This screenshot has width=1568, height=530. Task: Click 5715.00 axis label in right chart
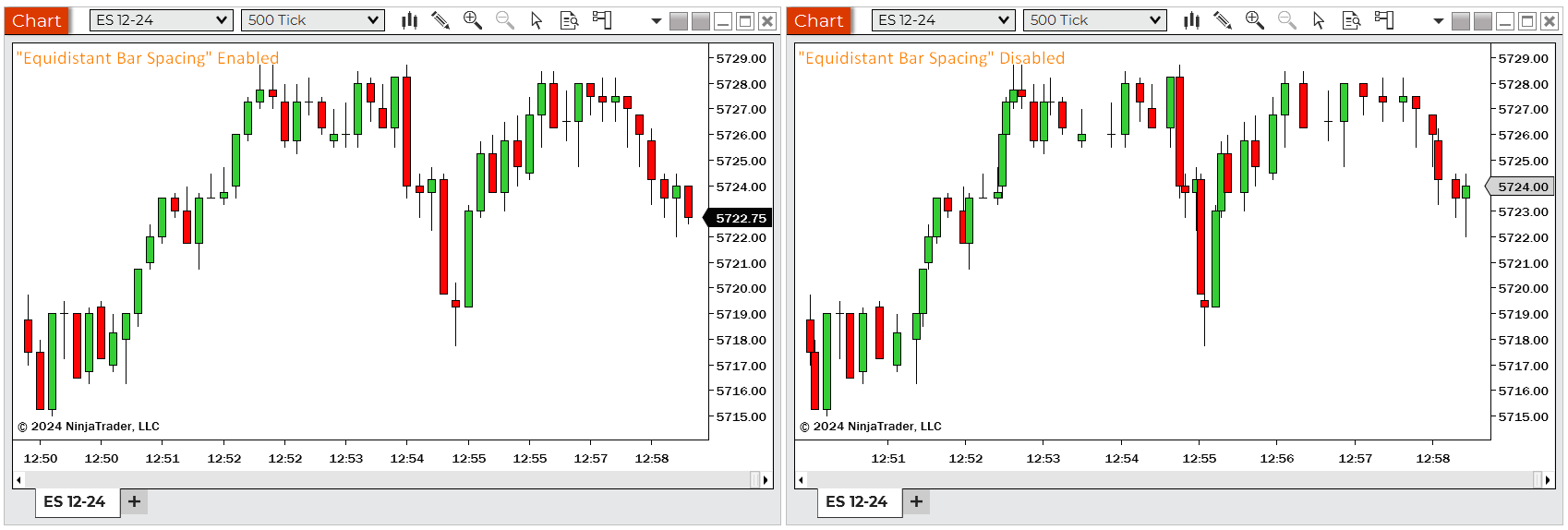1524,416
